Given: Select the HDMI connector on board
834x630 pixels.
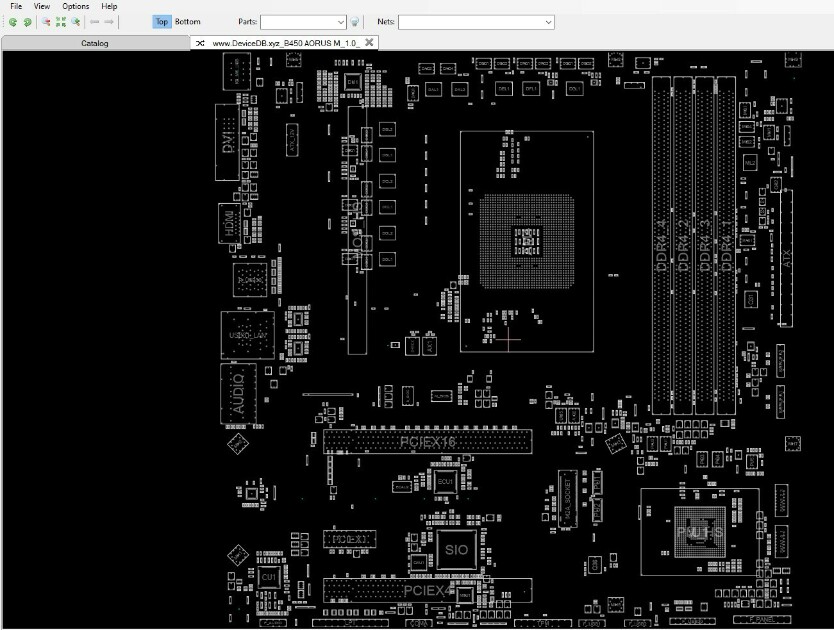Looking at the screenshot, I should (229, 223).
